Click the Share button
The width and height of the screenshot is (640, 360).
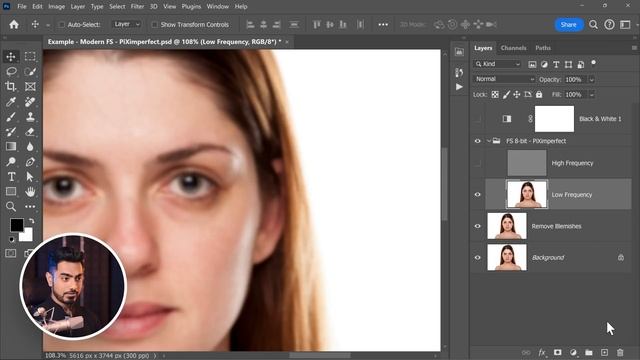pyautogui.click(x=569, y=25)
